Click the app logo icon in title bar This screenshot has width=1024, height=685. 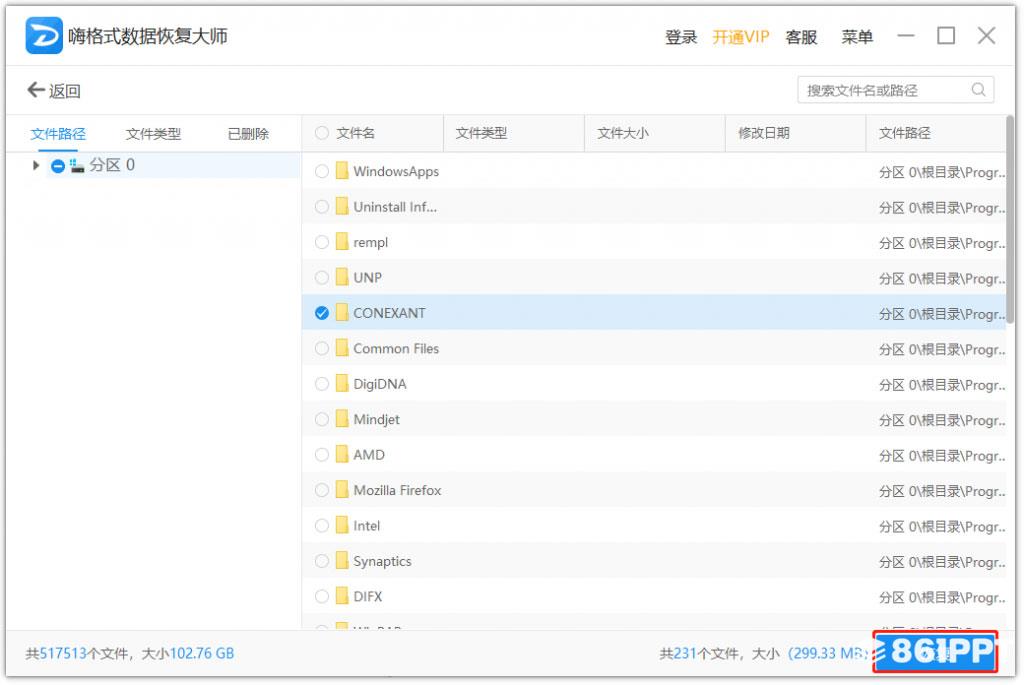(44, 36)
